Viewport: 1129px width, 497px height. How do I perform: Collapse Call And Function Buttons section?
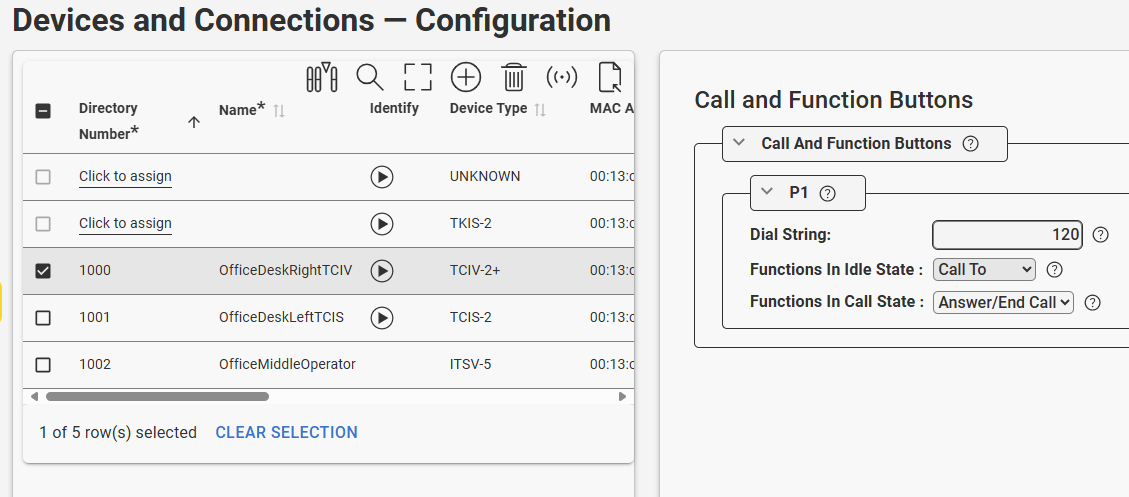(x=739, y=143)
